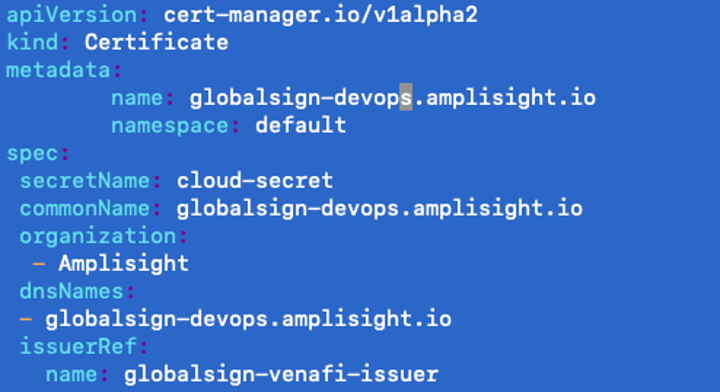720x392 pixels.
Task: Click the orange dash before Amplisight
Action: (x=39, y=264)
